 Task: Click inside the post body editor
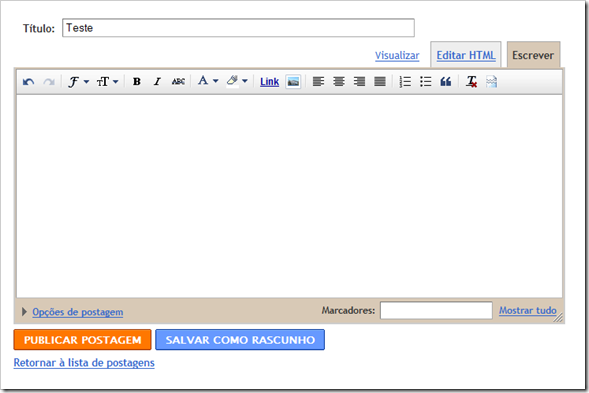coord(289,196)
